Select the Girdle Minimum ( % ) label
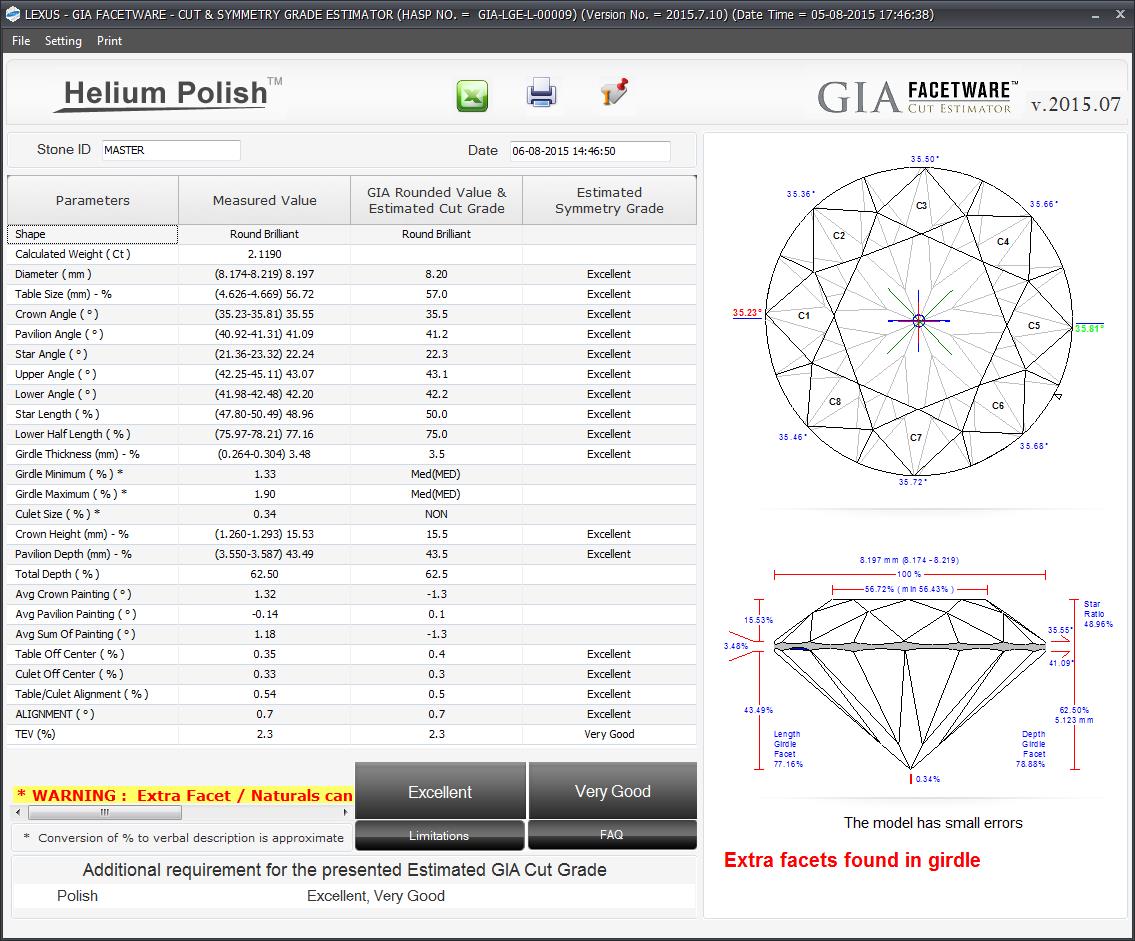This screenshot has height=941, width=1135. [69, 474]
